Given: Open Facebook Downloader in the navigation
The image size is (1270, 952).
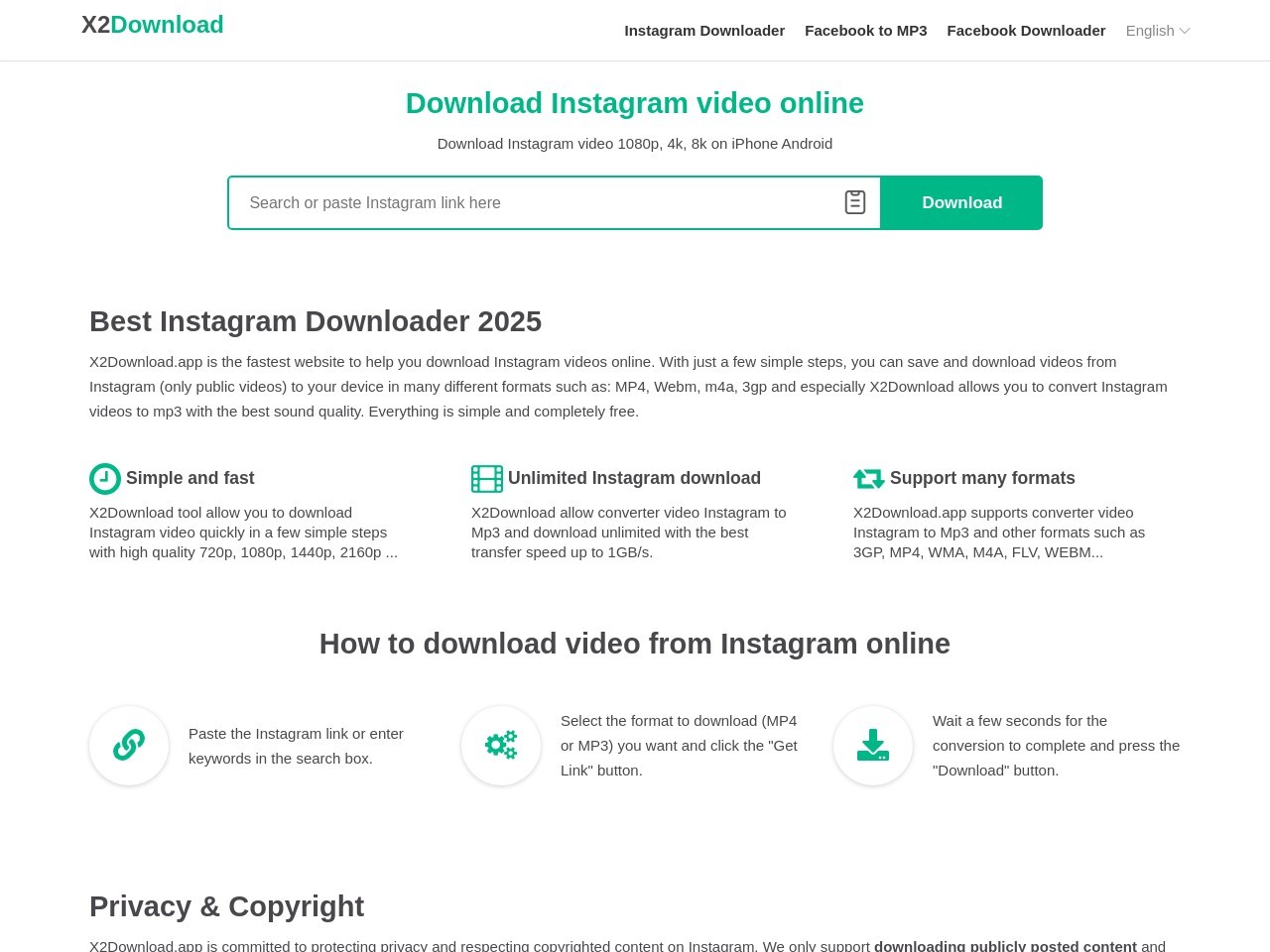Looking at the screenshot, I should pos(1026,31).
